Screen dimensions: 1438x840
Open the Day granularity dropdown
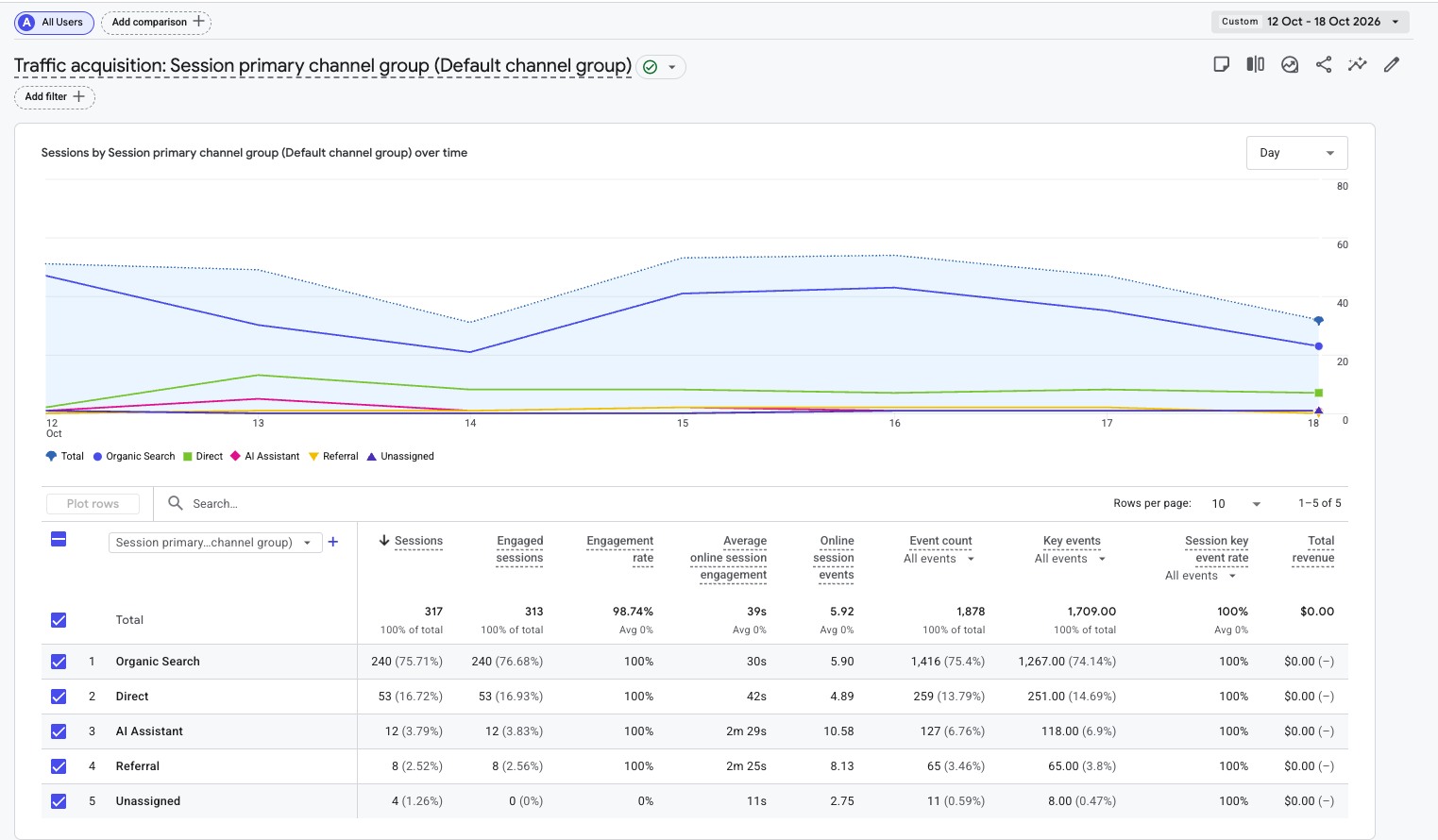click(x=1296, y=153)
